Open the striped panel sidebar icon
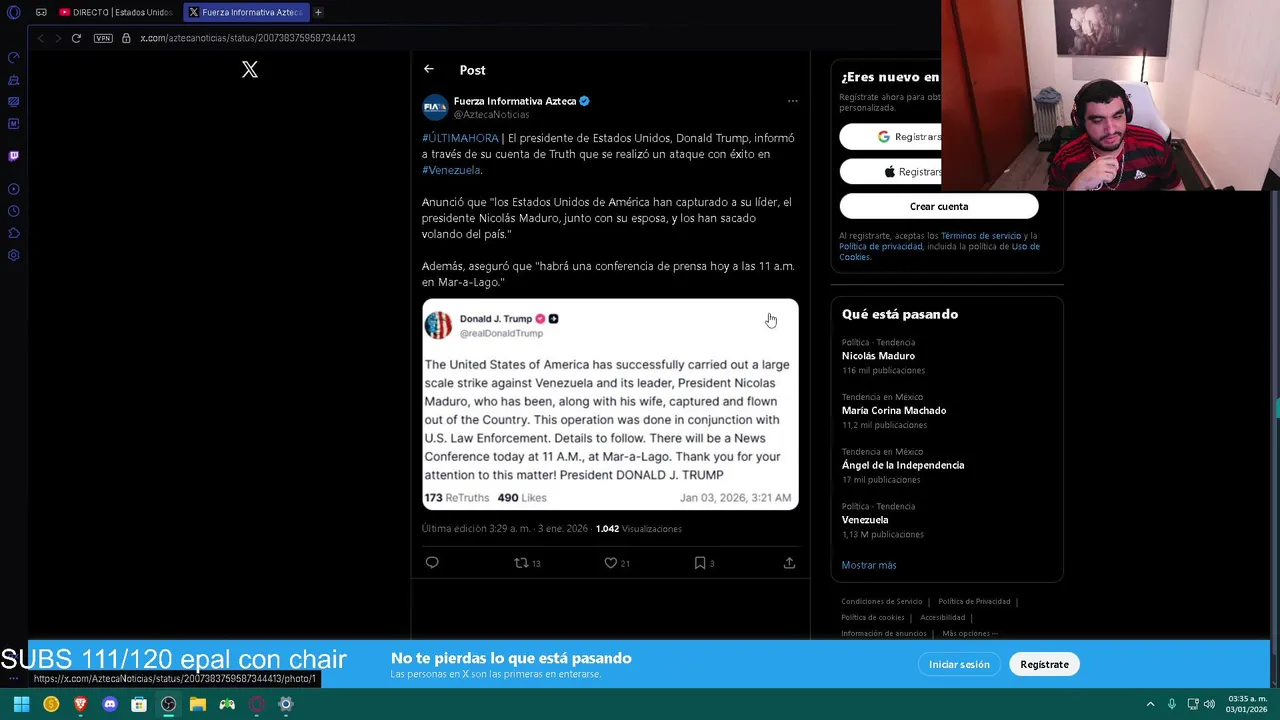 (14, 102)
